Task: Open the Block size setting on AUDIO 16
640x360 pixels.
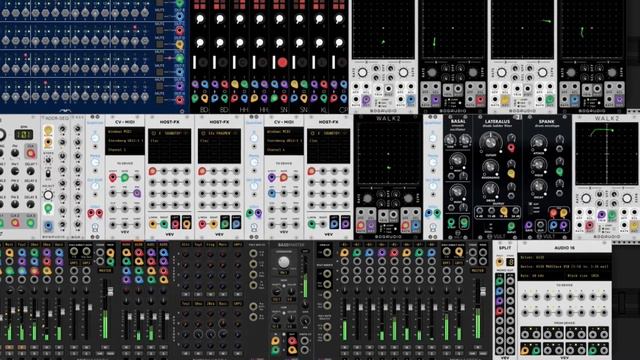Action: [x=588, y=276]
